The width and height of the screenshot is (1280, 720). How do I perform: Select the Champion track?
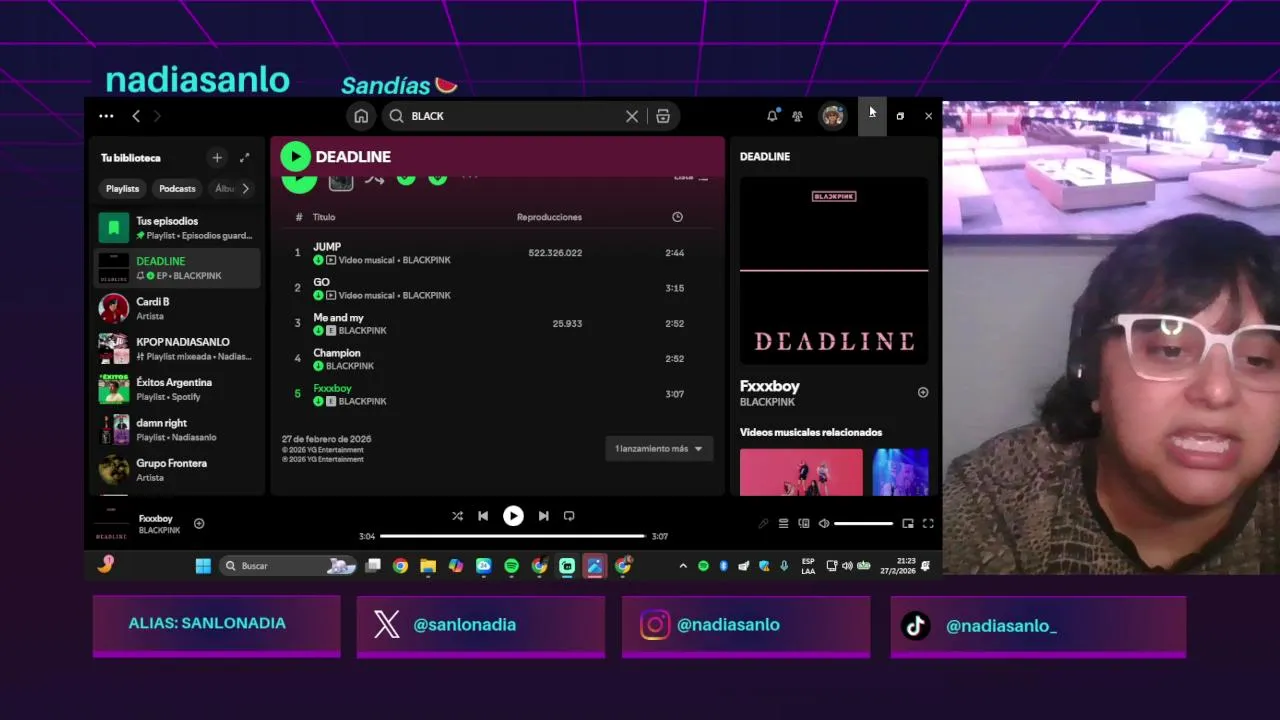click(336, 353)
